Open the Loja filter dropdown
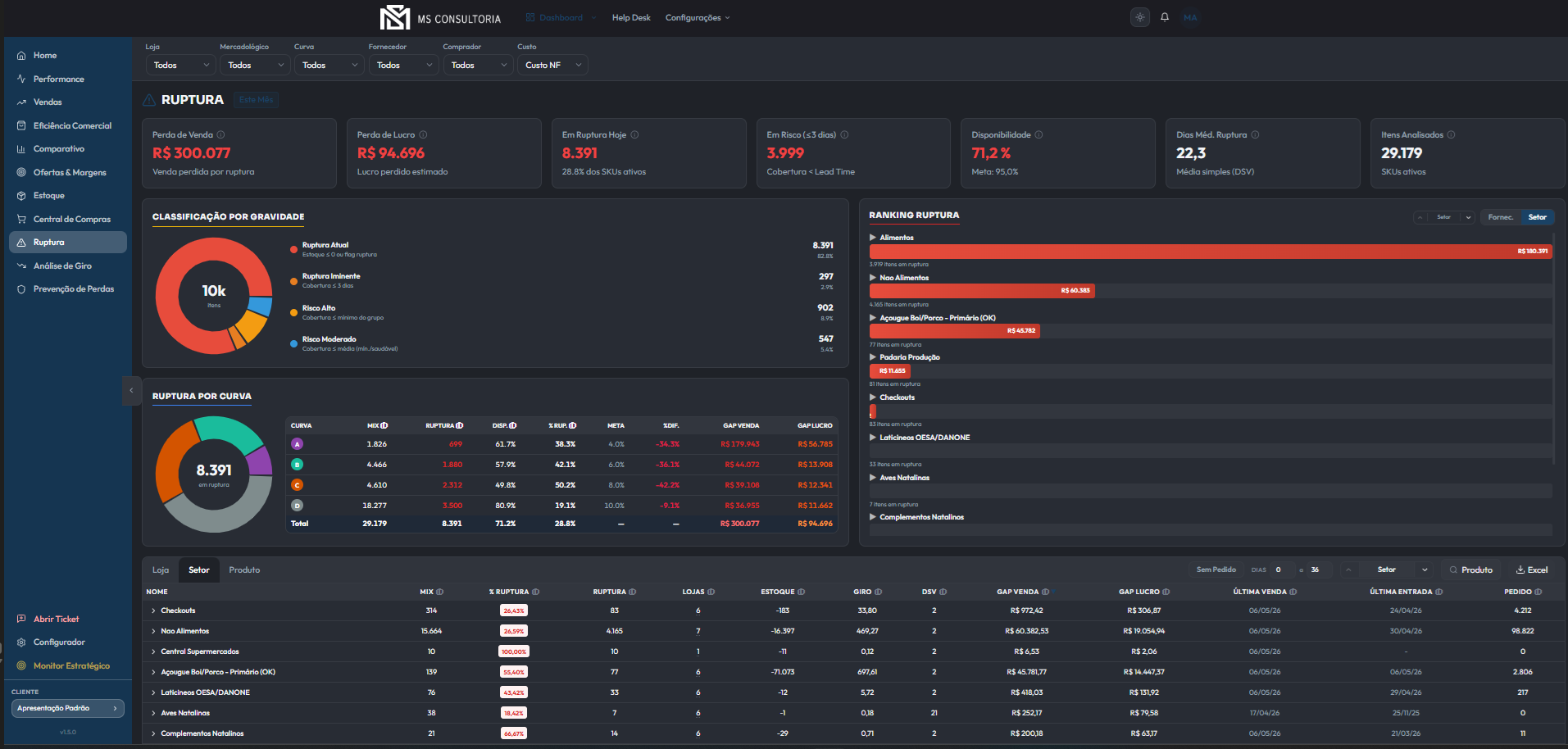Screen dimensions: 1568x749 (181, 65)
